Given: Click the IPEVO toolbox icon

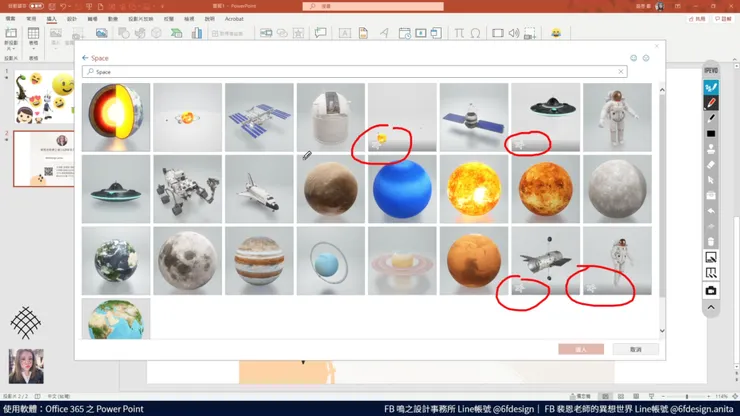Looking at the screenshot, I should point(711,195).
